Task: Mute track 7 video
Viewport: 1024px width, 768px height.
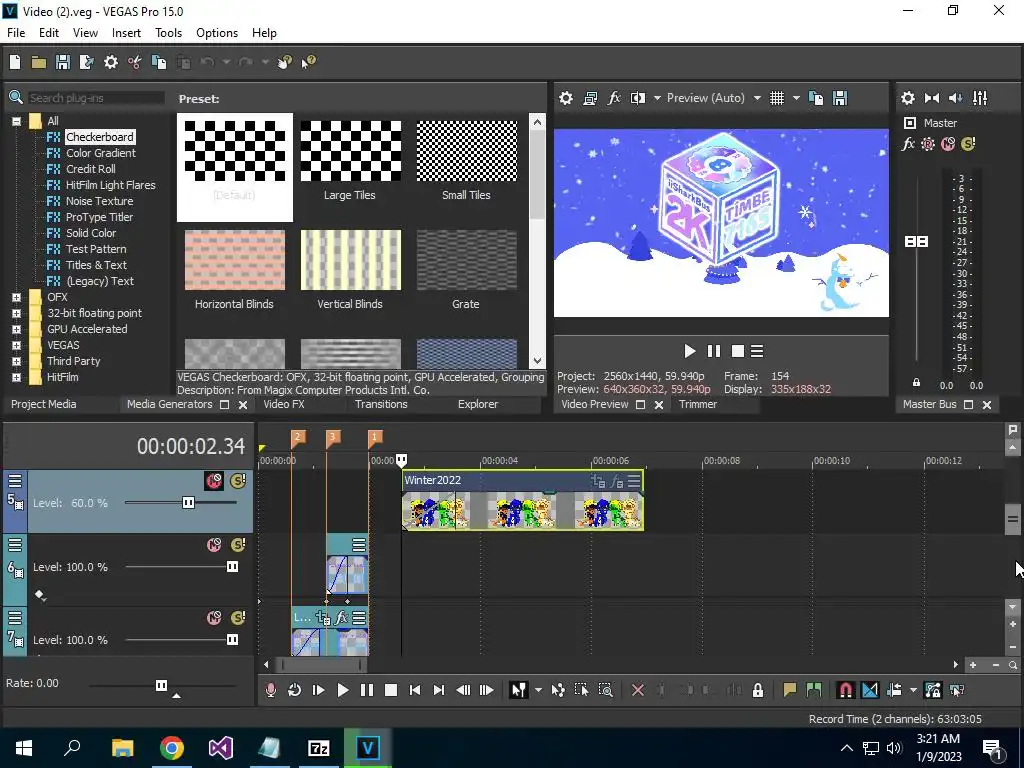Action: click(x=214, y=618)
